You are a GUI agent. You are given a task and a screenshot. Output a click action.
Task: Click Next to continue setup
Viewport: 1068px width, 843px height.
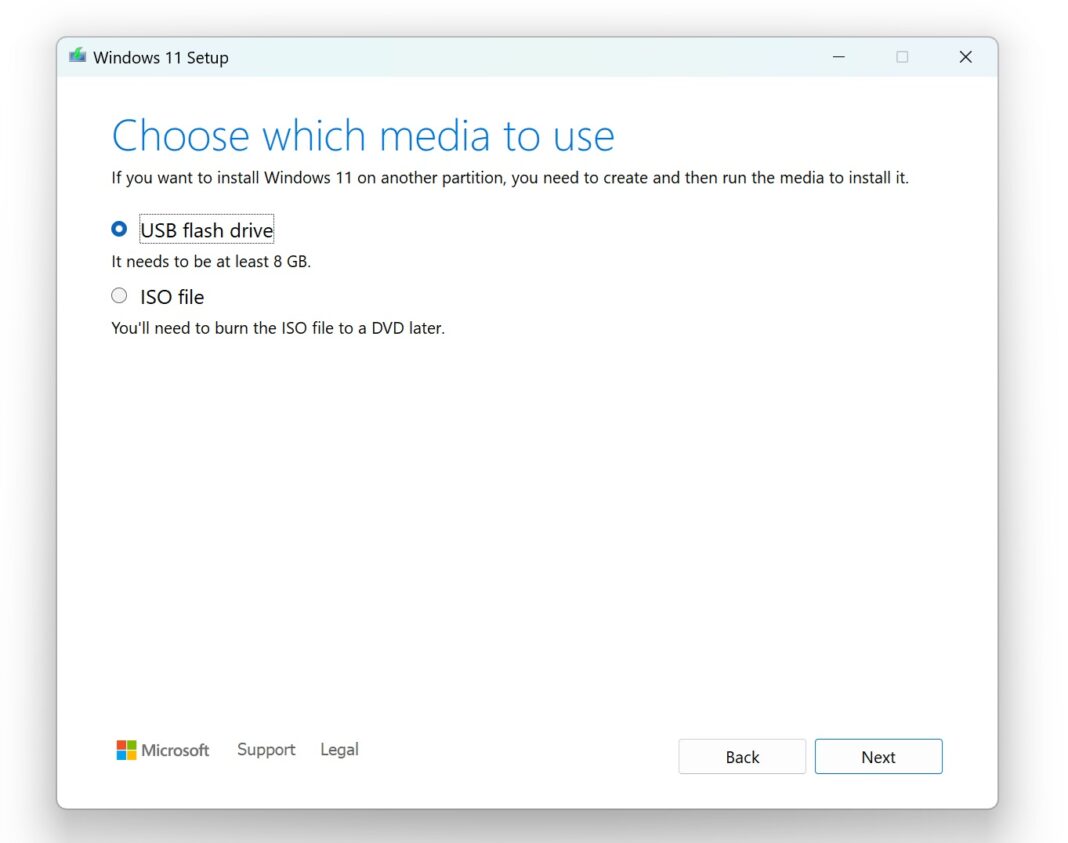(x=879, y=756)
